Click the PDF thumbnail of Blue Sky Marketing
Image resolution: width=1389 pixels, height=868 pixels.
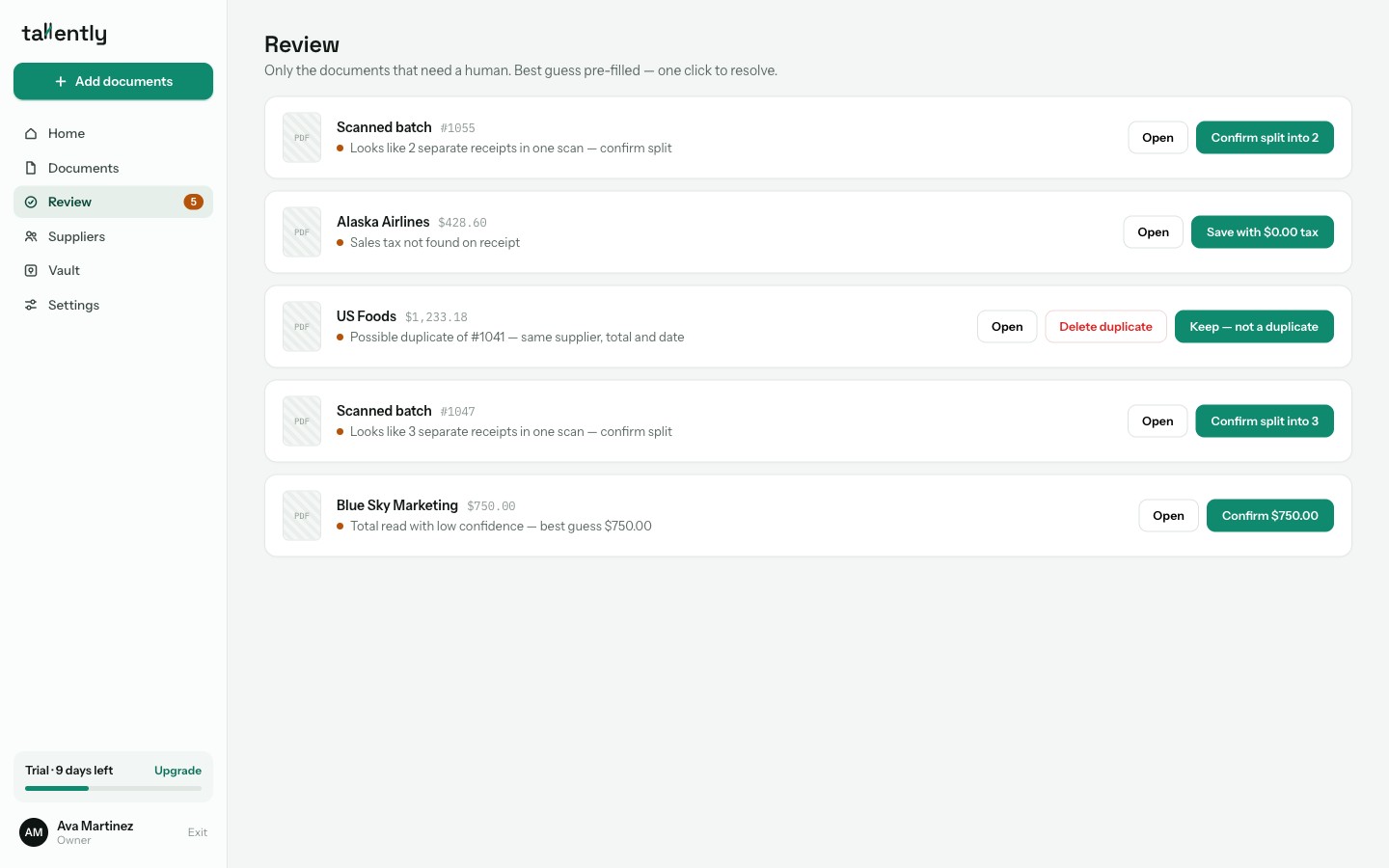(302, 516)
